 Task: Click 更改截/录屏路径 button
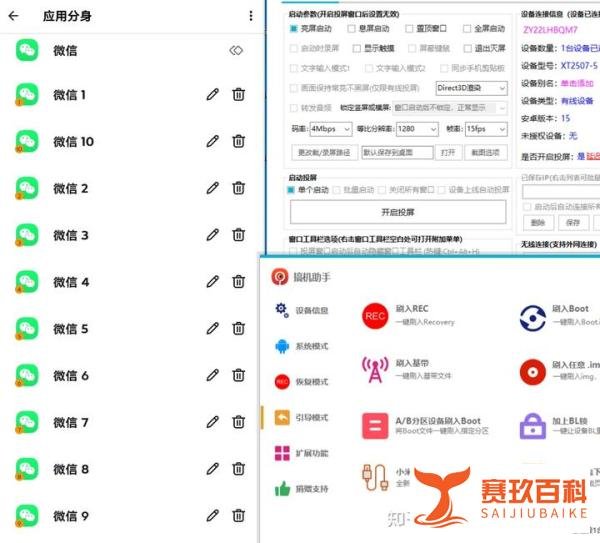pos(324,152)
